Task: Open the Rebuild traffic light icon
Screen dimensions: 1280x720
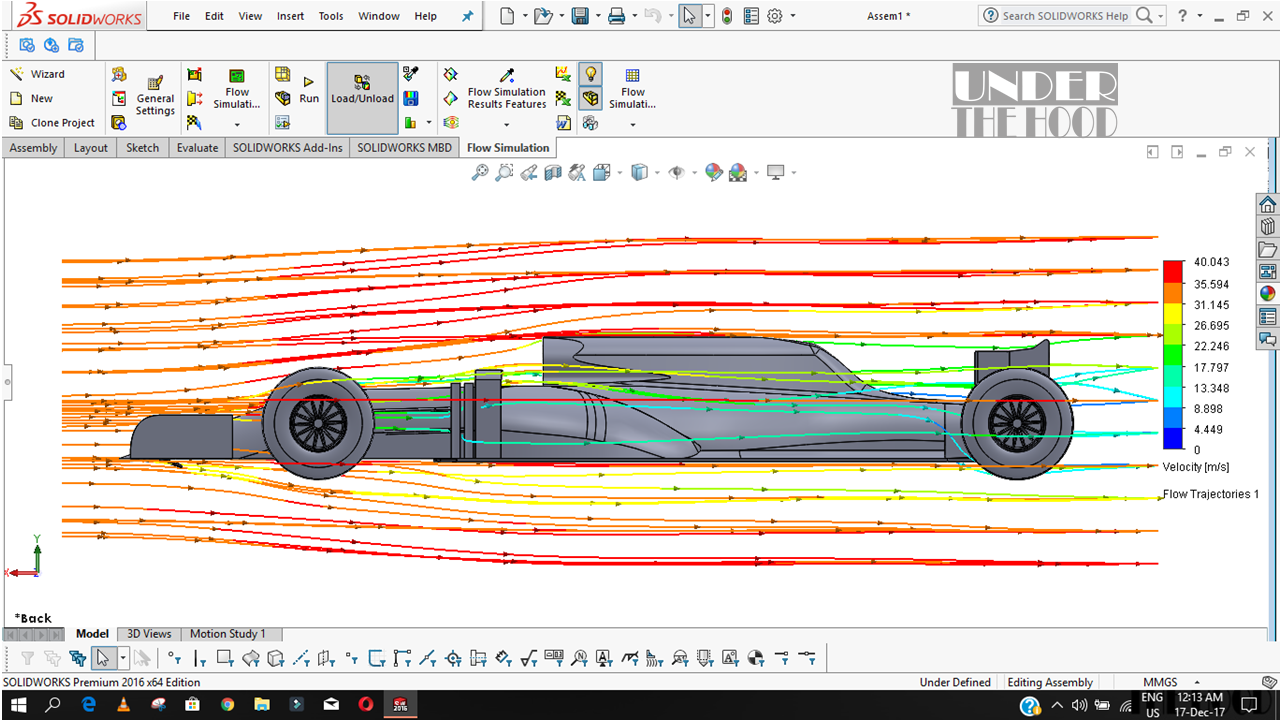Action: pyautogui.click(x=727, y=16)
